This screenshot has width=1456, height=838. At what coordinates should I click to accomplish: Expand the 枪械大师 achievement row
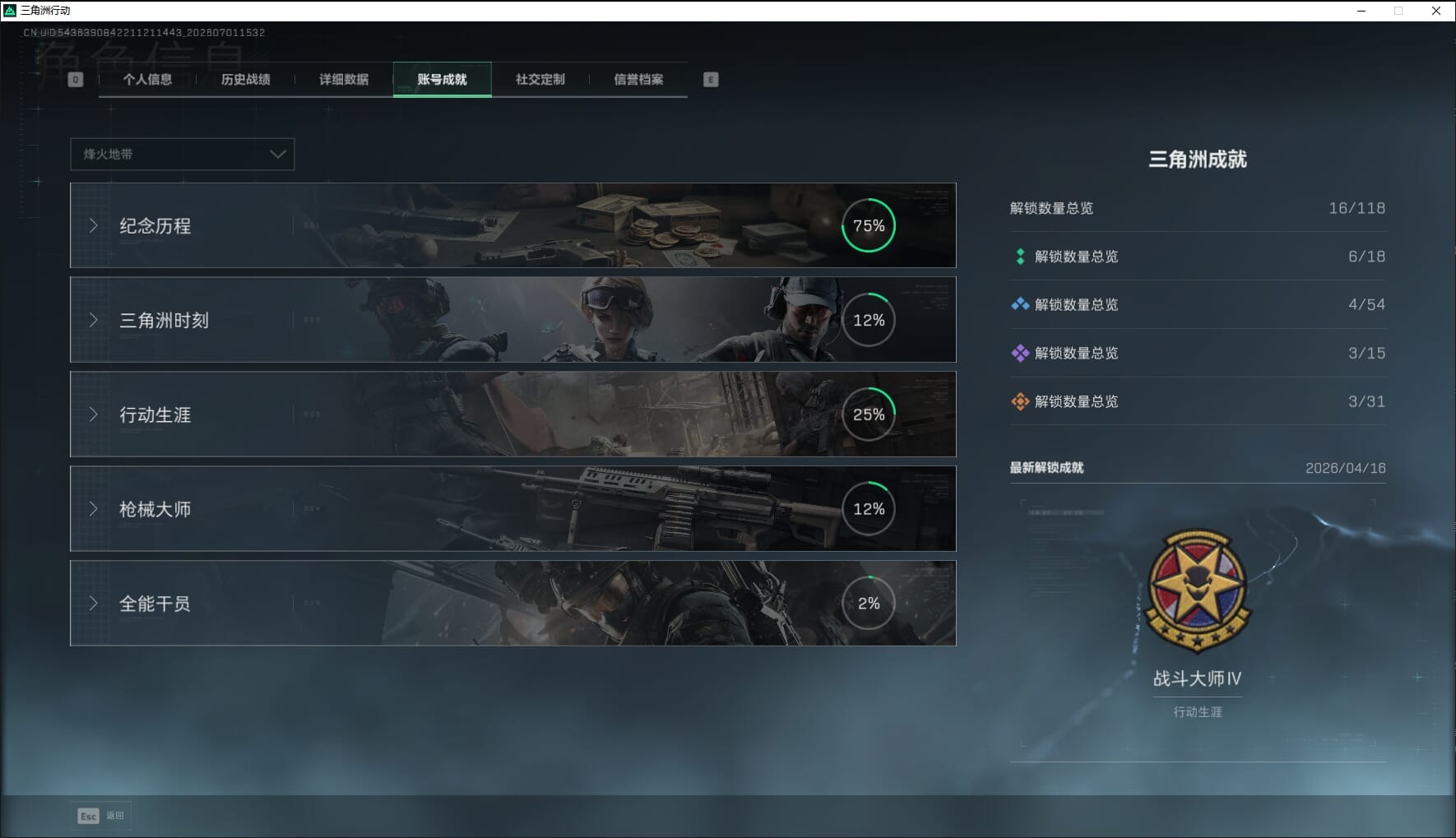point(513,509)
